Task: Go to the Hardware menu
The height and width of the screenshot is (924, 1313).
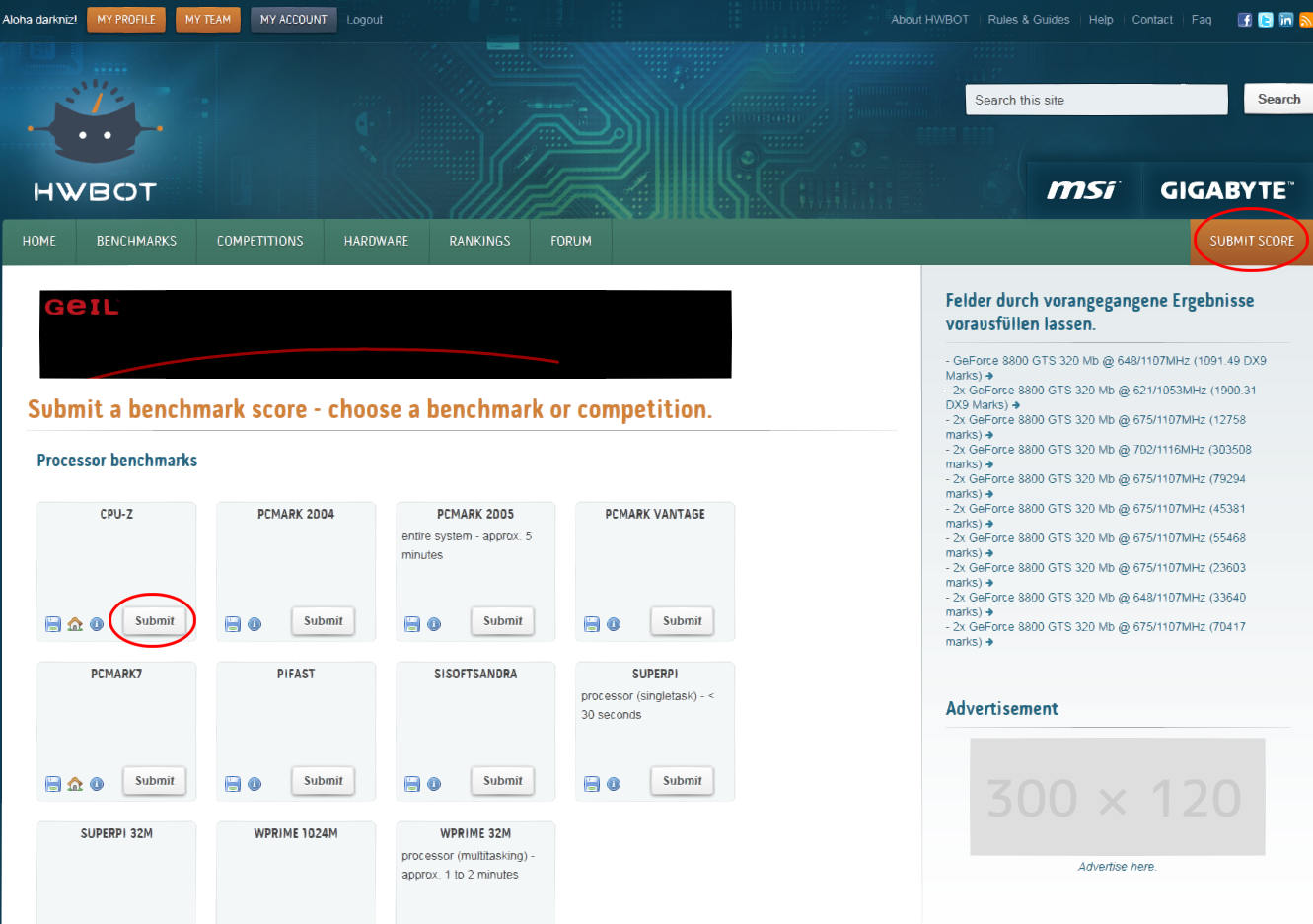Action: click(376, 241)
